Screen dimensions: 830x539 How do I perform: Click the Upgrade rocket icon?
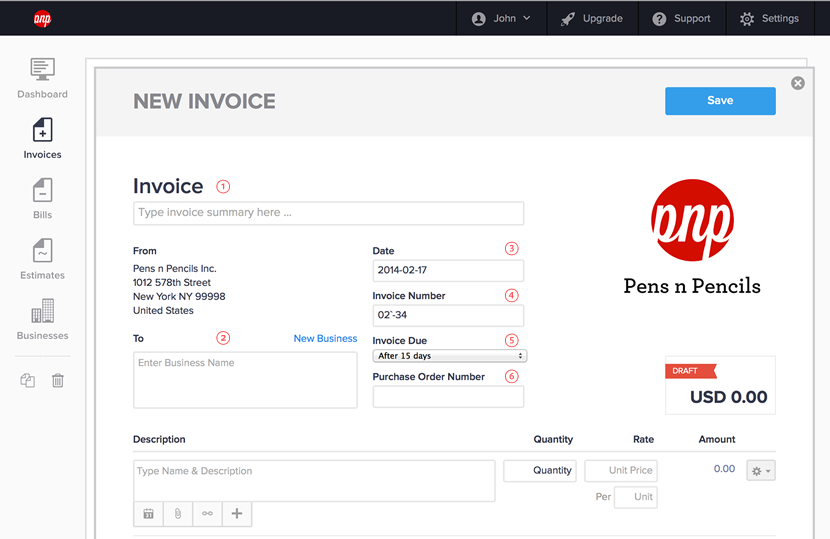pyautogui.click(x=568, y=19)
